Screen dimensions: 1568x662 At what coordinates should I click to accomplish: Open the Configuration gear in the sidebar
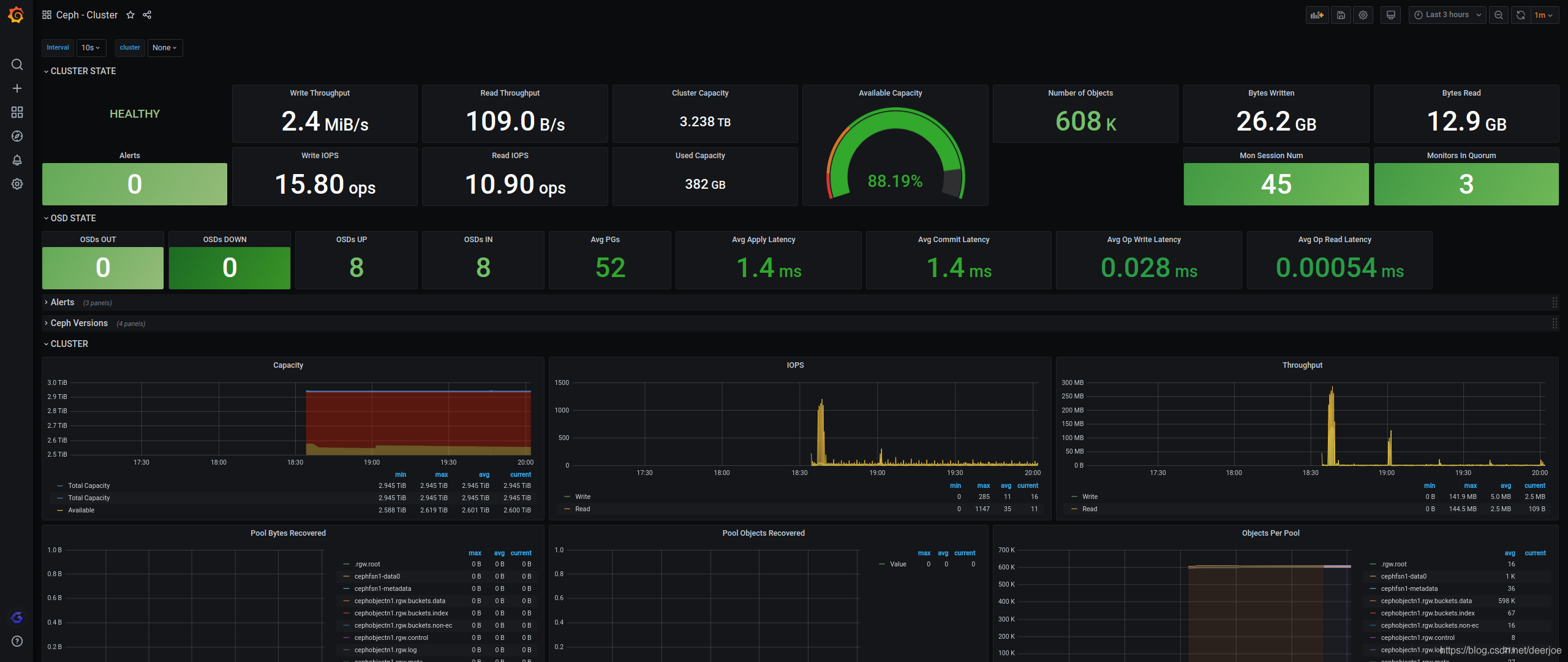click(x=17, y=184)
